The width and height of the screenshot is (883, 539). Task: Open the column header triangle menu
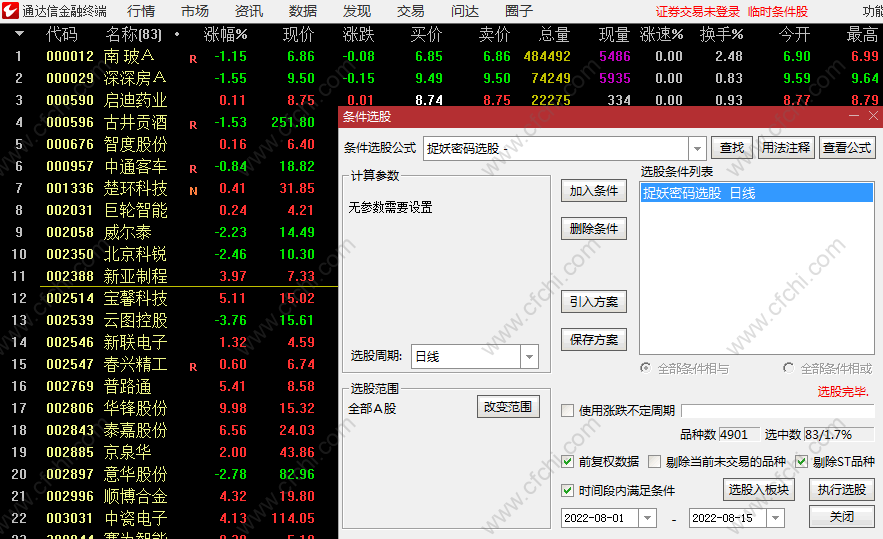19,34
